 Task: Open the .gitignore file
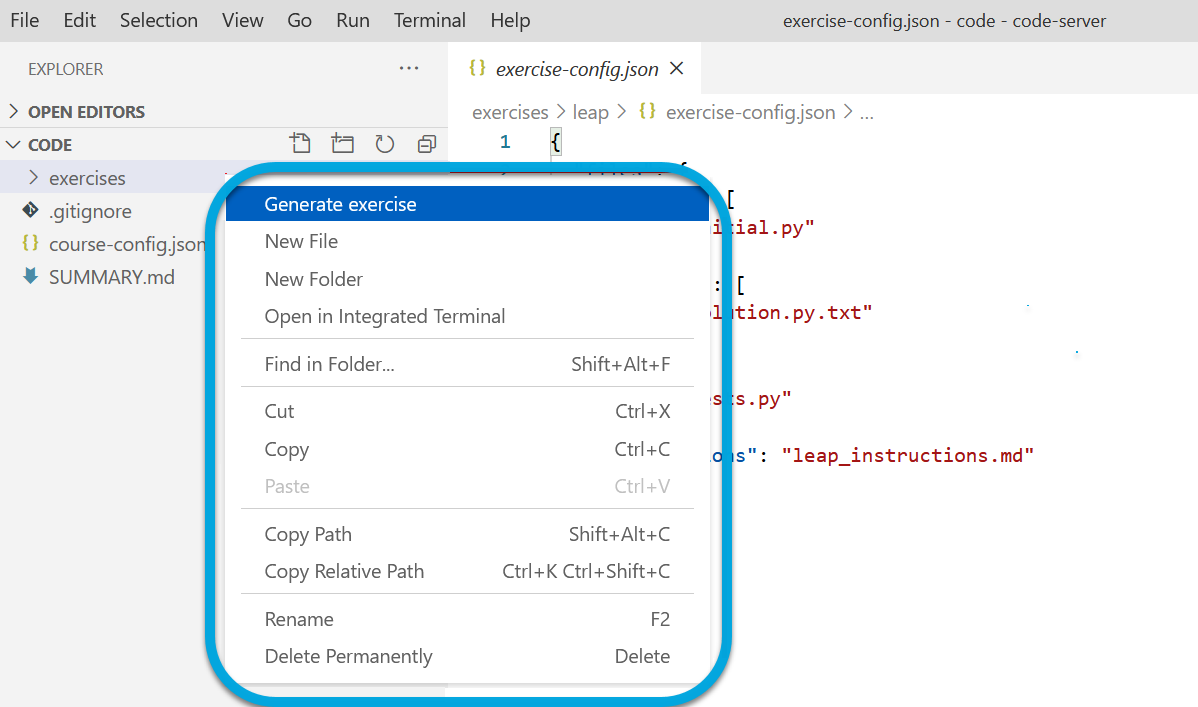point(90,211)
